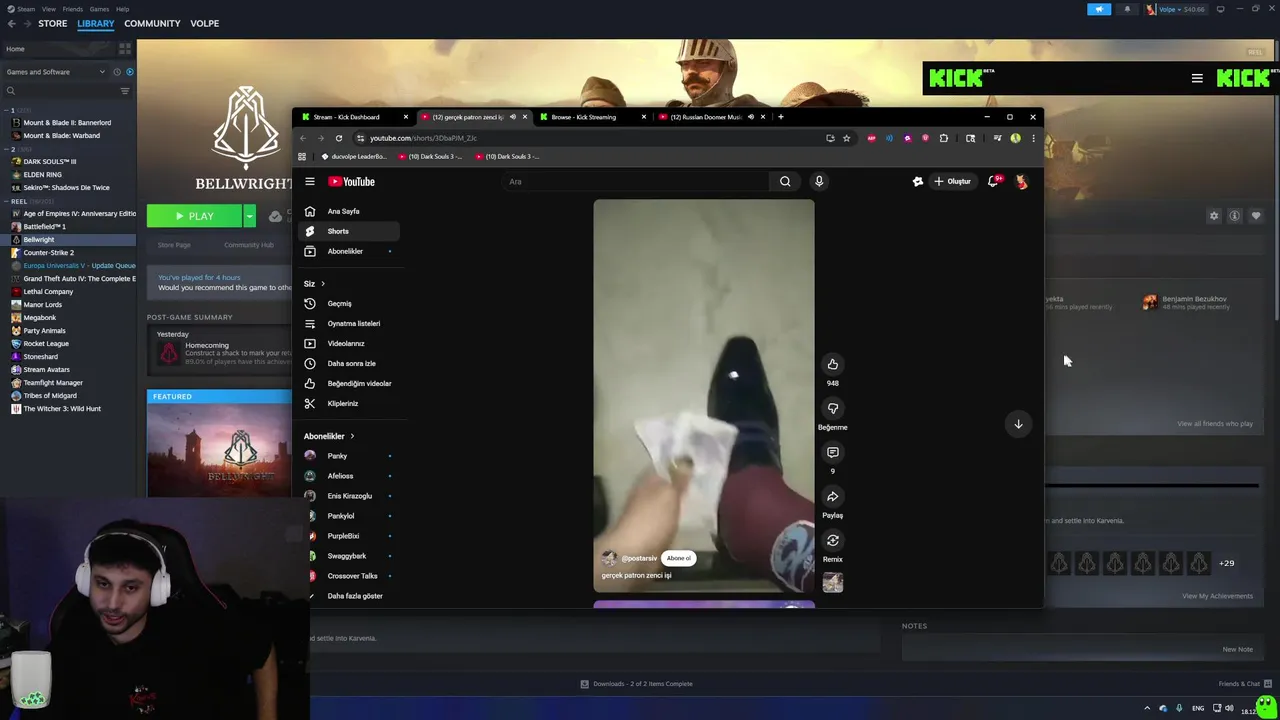Open Daha sonra izle in sidebar
The image size is (1280, 720).
tap(350, 363)
